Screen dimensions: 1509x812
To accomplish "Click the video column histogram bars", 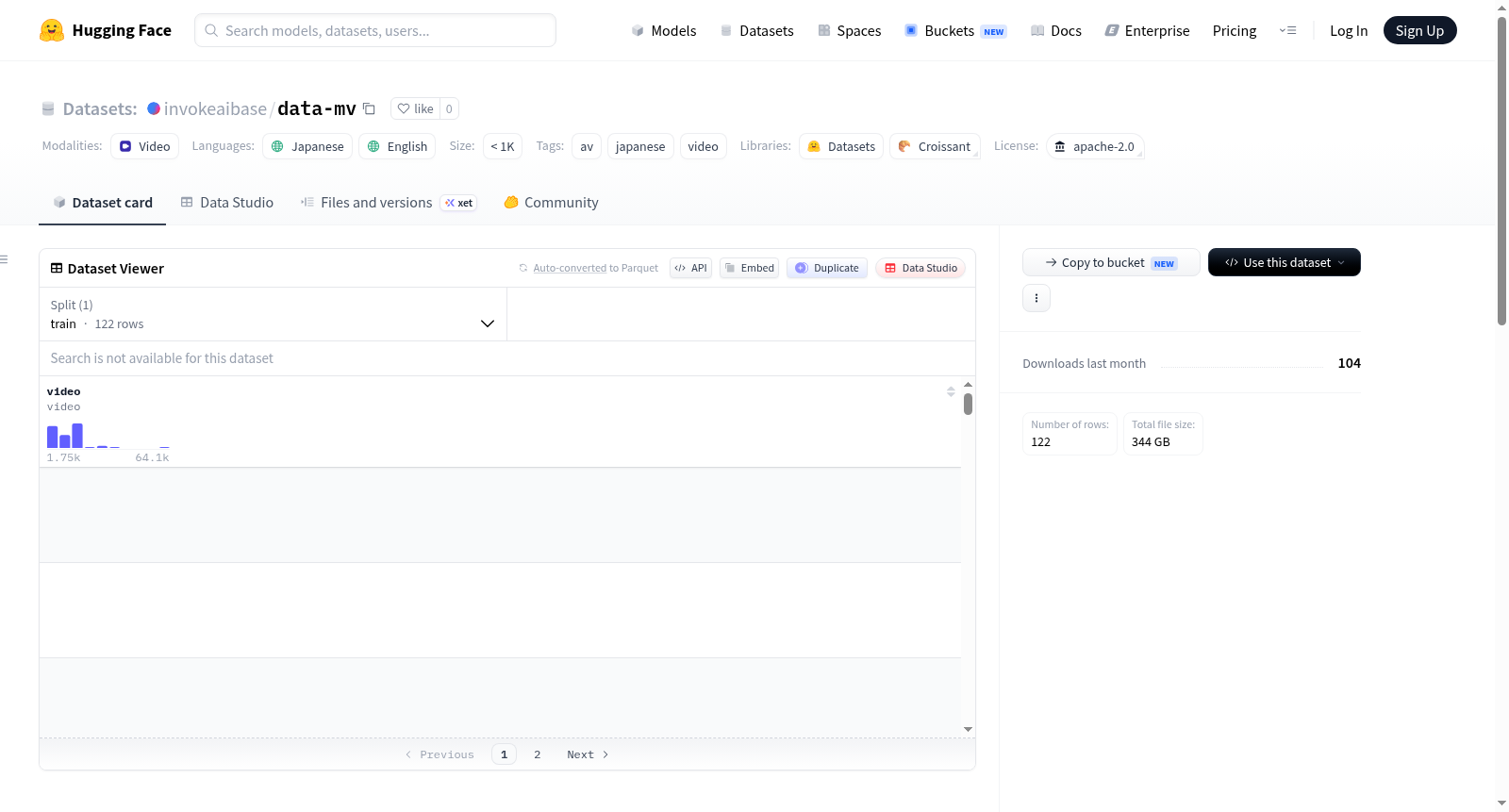I will coord(108,436).
